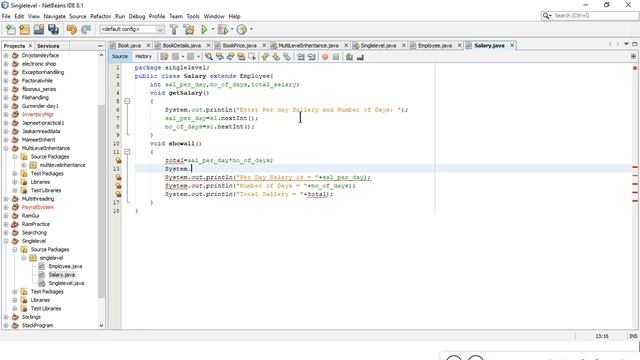The image size is (640, 360).
Task: Click the Clean and Build Project icon
Action: 189,29
